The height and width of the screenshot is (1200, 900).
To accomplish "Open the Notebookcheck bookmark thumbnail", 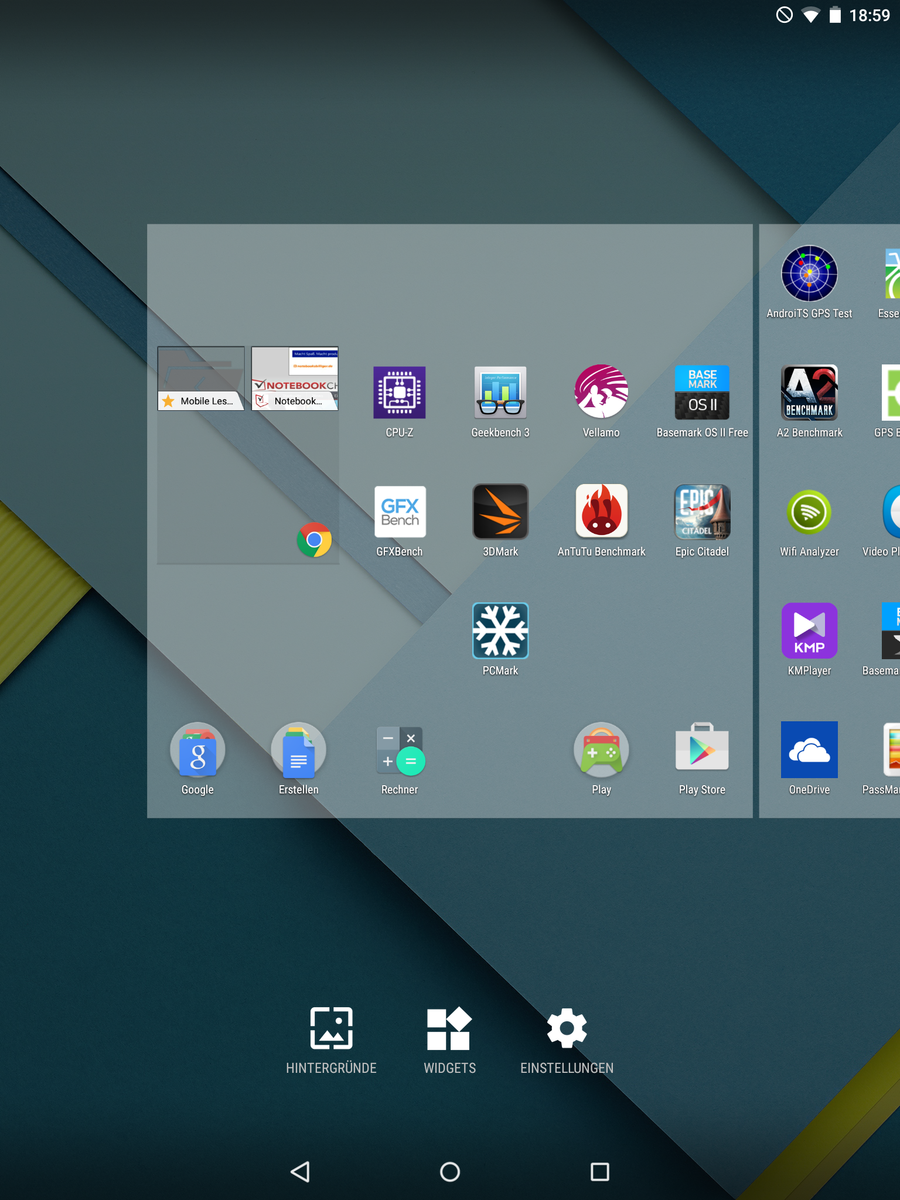I will pyautogui.click(x=295, y=378).
